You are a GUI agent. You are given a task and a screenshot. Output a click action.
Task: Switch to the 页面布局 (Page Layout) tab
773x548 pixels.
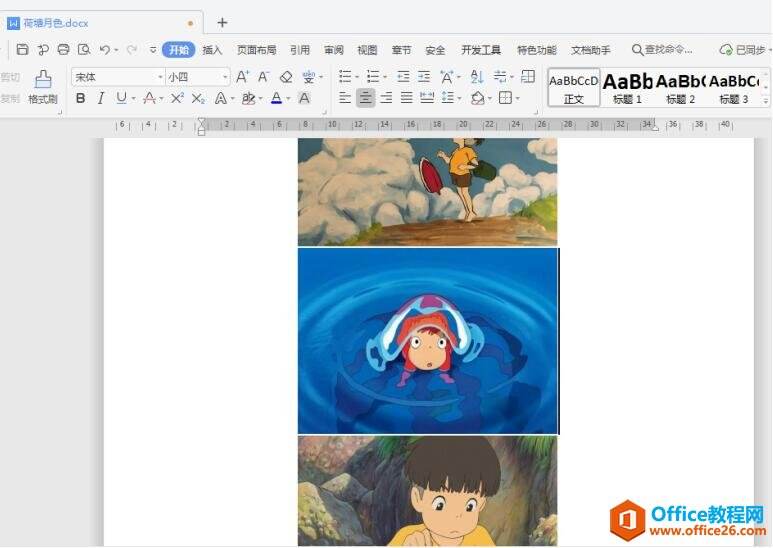[256, 50]
